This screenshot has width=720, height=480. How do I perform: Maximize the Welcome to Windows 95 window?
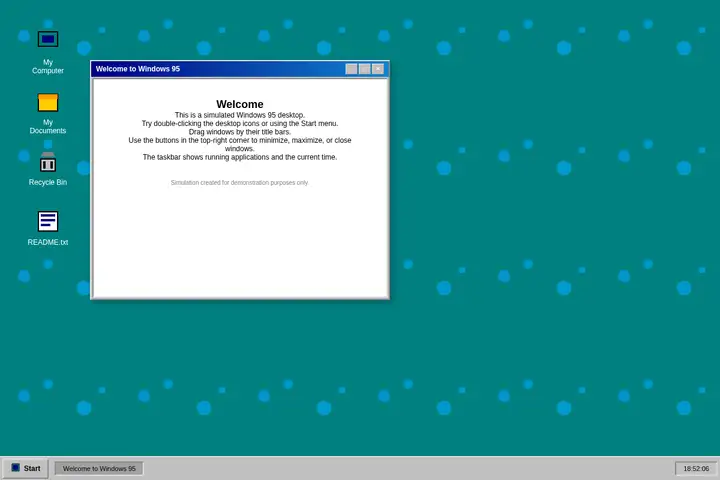point(365,69)
